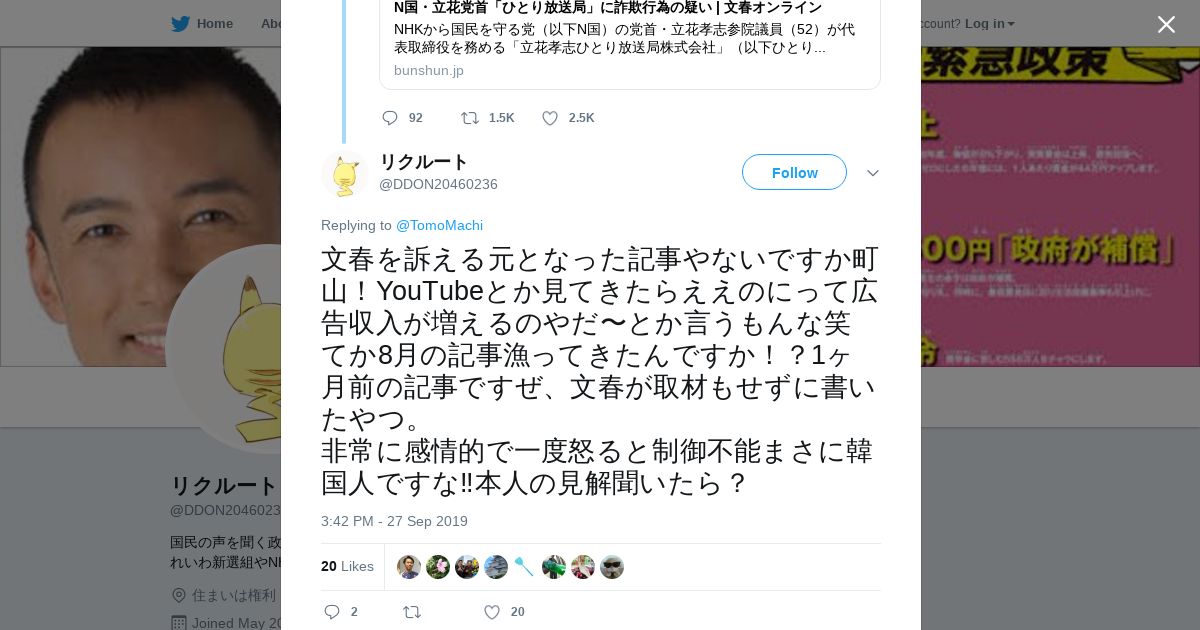Close the tweet overlay with X
Image resolution: width=1200 pixels, height=630 pixels.
click(1166, 25)
